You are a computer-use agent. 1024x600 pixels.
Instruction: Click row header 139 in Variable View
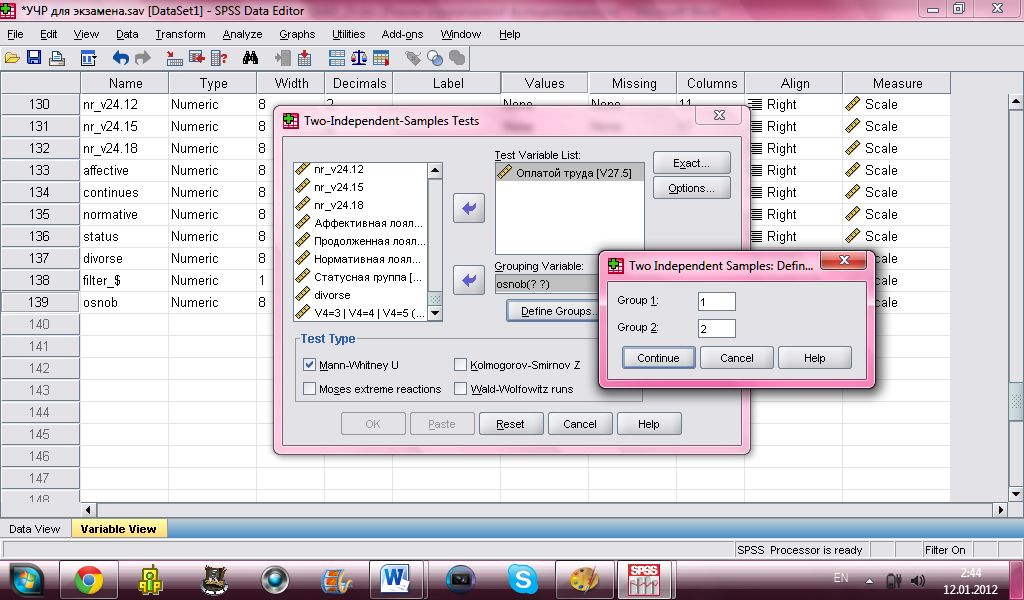[x=40, y=302]
